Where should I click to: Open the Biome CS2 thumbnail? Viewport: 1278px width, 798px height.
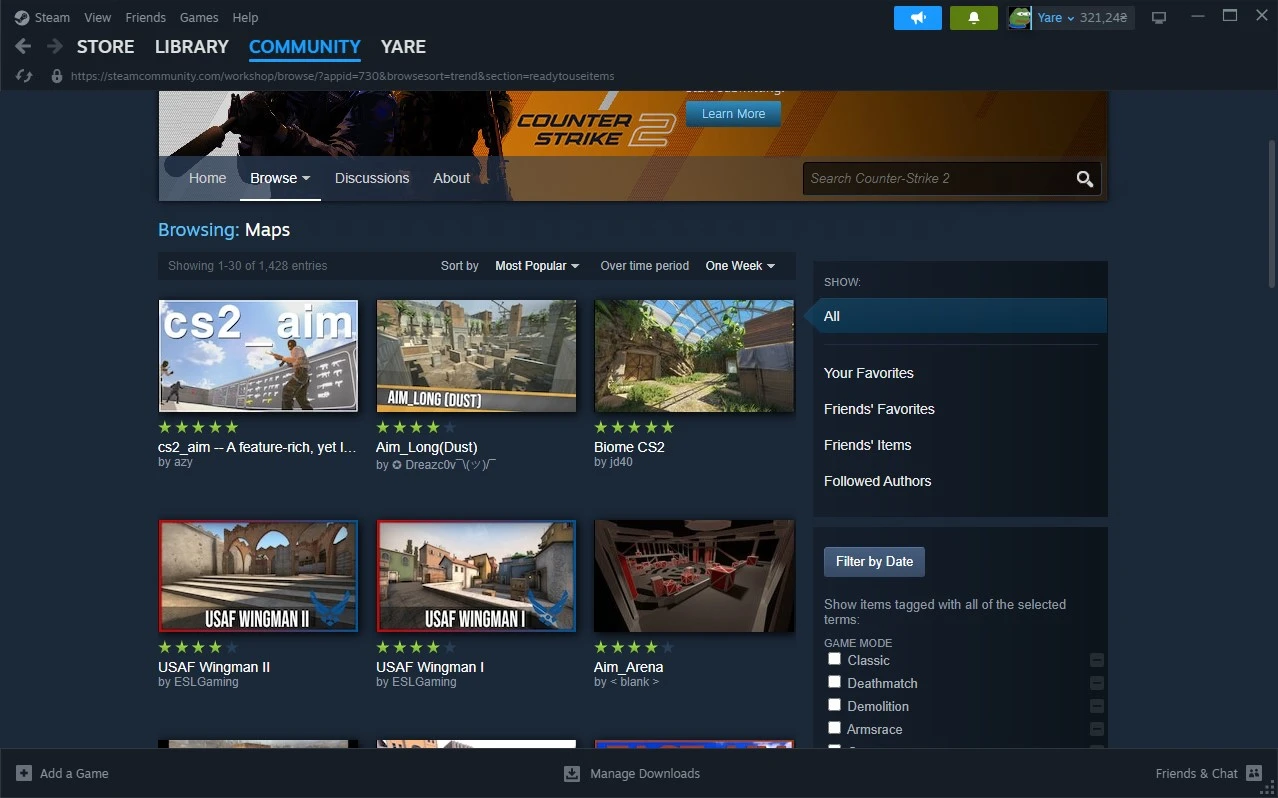(x=694, y=356)
